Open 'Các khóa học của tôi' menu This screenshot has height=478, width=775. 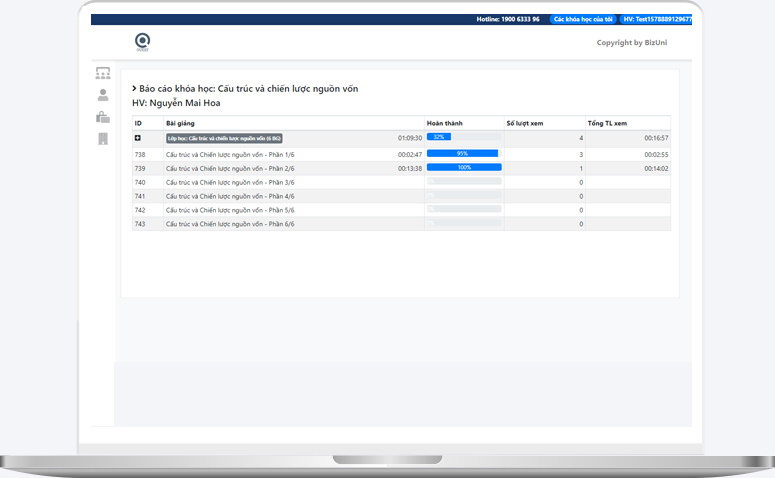coord(583,19)
